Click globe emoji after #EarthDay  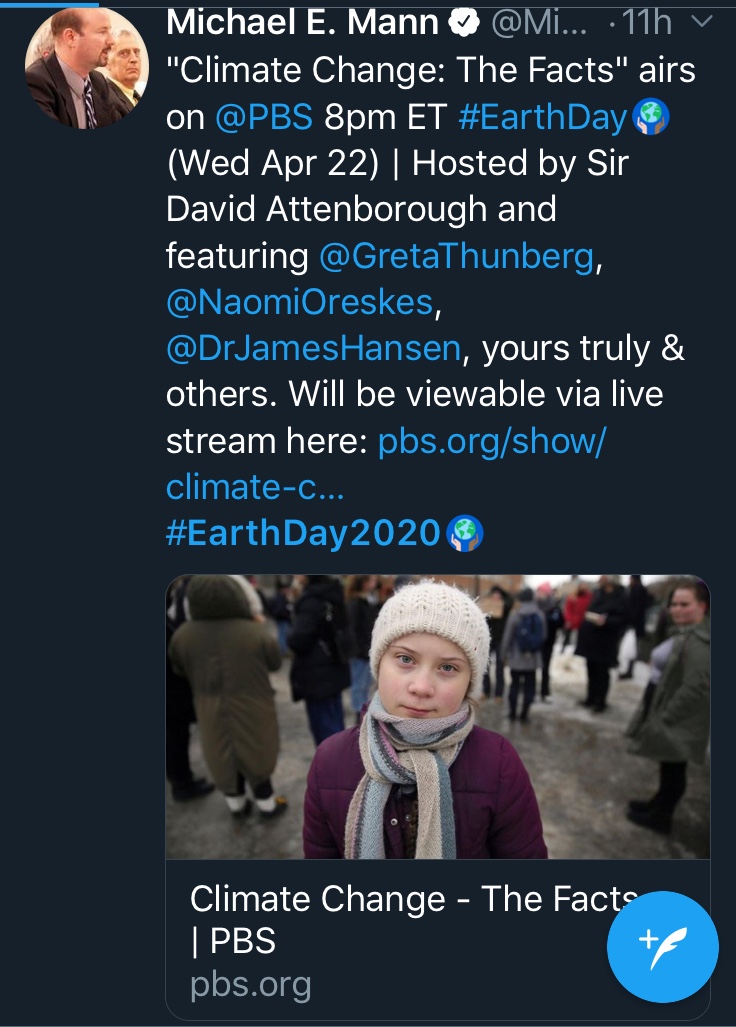[651, 118]
